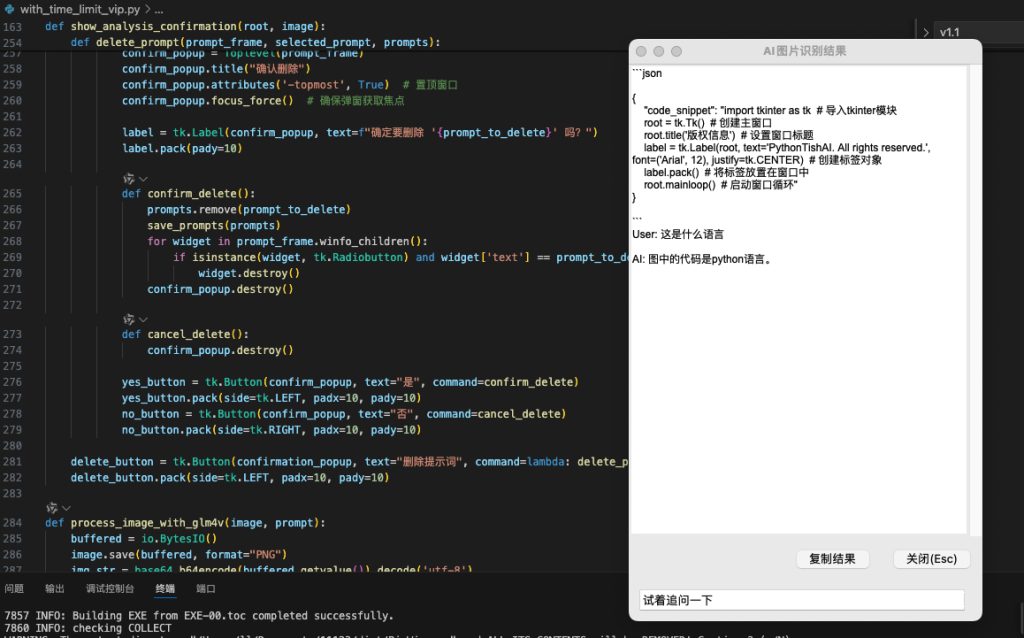1024x638 pixels.
Task: Switch to the 问题 panel tab
Action: tap(14, 589)
